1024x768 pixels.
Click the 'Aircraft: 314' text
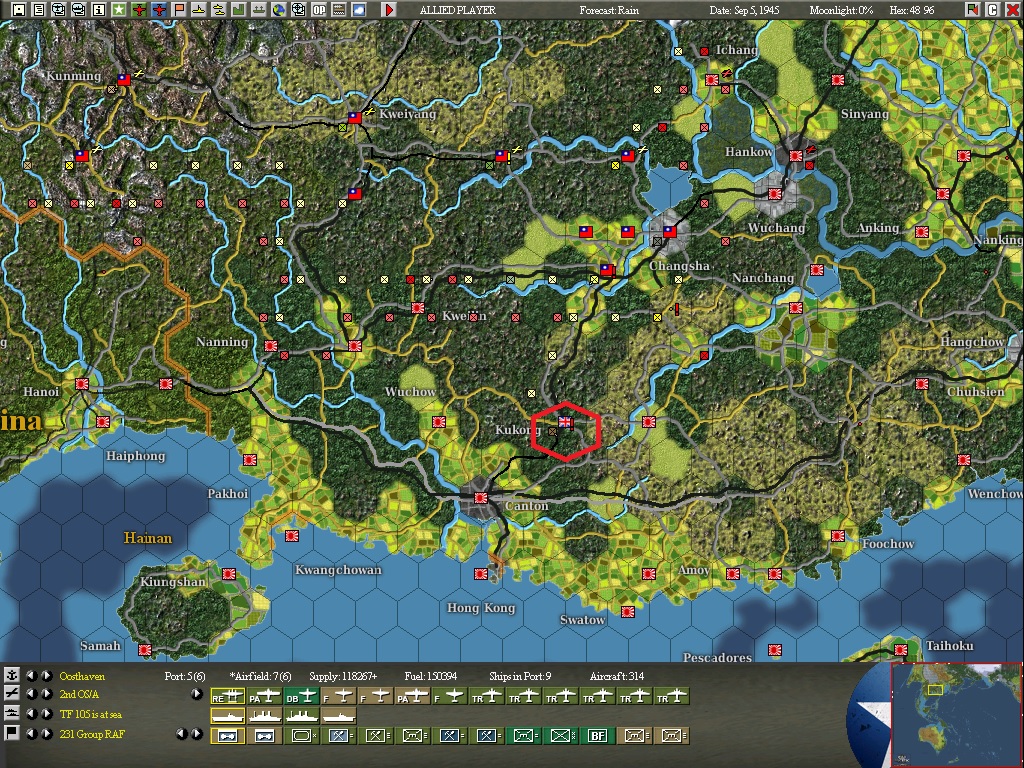(616, 676)
